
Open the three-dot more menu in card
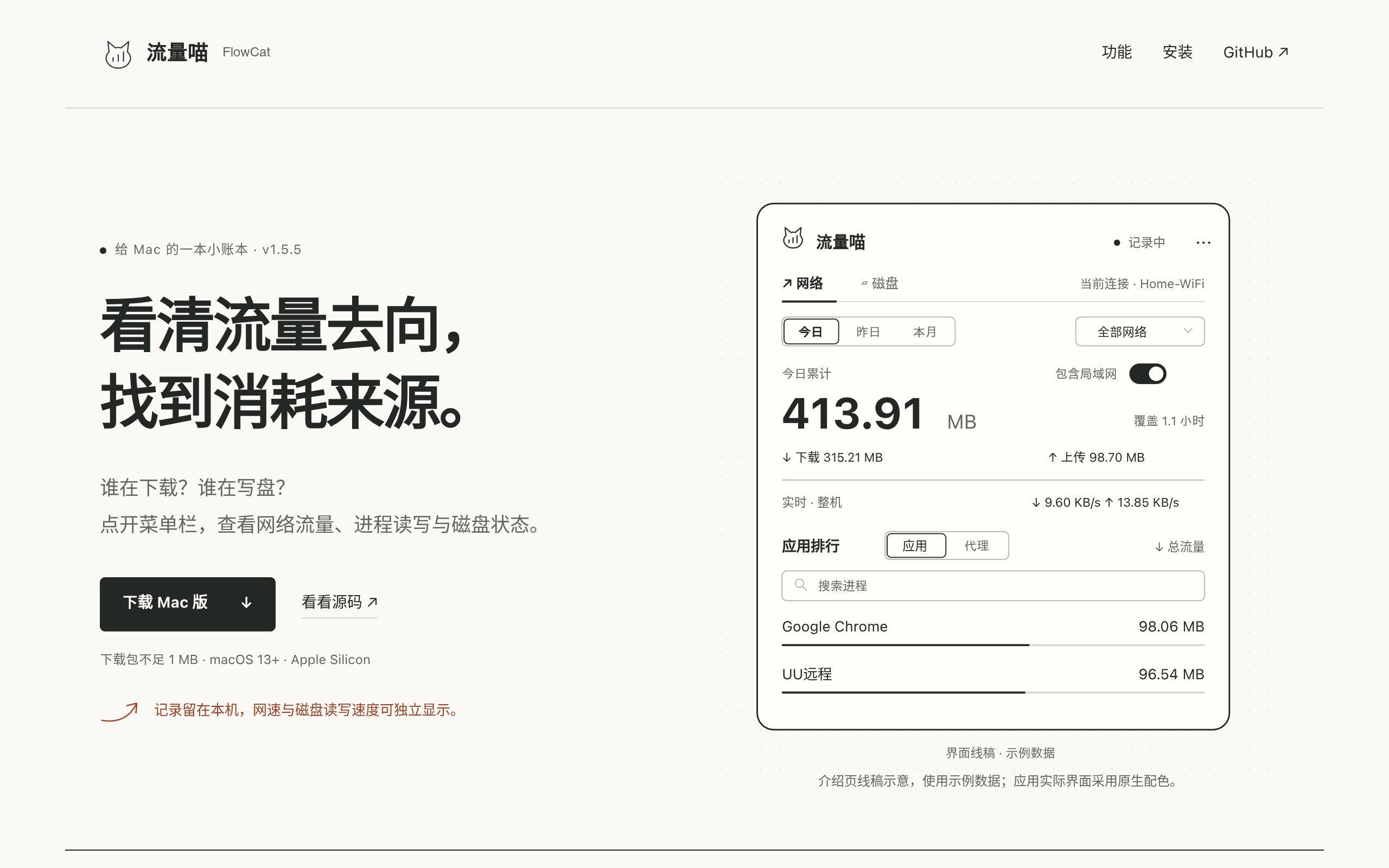[x=1203, y=243]
